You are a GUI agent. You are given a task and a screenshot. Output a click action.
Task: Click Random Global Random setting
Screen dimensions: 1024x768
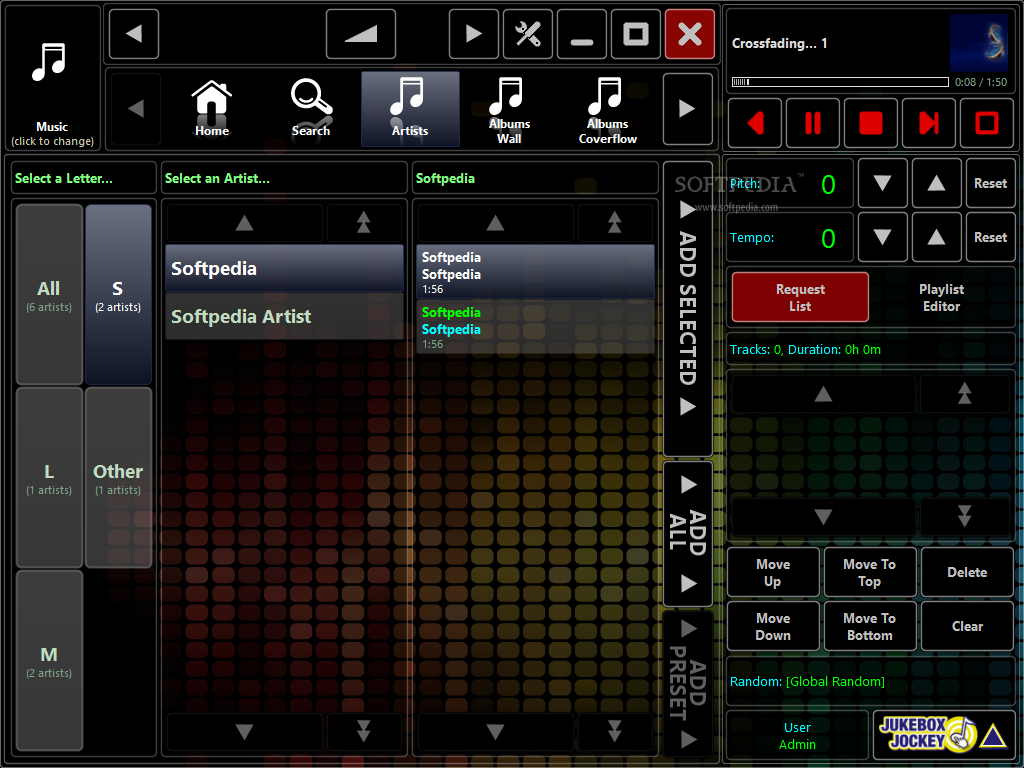pos(870,681)
